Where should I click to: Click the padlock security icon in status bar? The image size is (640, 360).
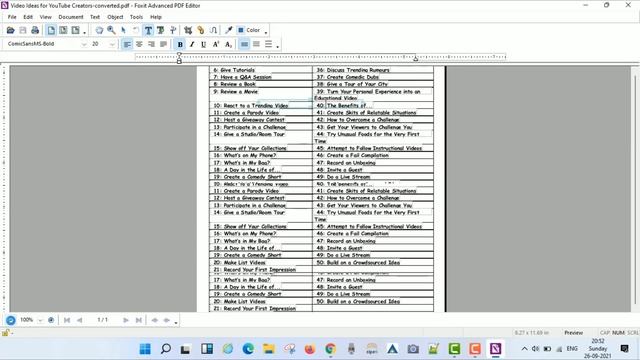pos(5,333)
